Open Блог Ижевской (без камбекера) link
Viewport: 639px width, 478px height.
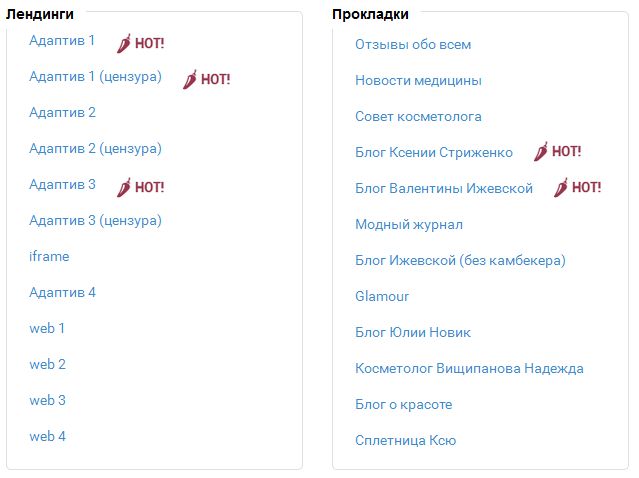pyautogui.click(x=461, y=260)
